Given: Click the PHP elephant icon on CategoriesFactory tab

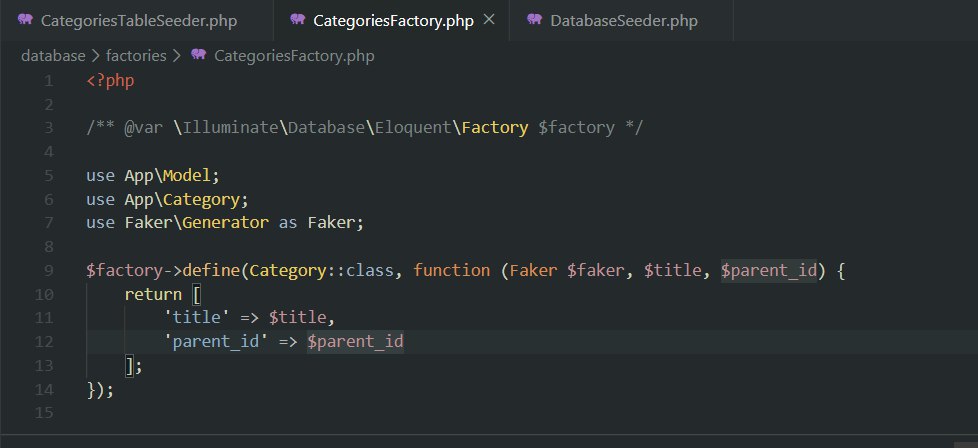Looking at the screenshot, I should point(298,19).
